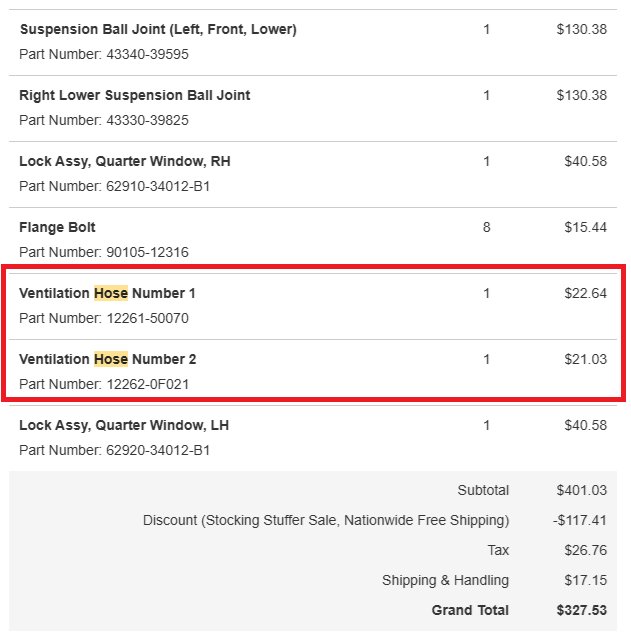Click part number 62910-34012-B1
631x641 pixels.
[x=158, y=186]
